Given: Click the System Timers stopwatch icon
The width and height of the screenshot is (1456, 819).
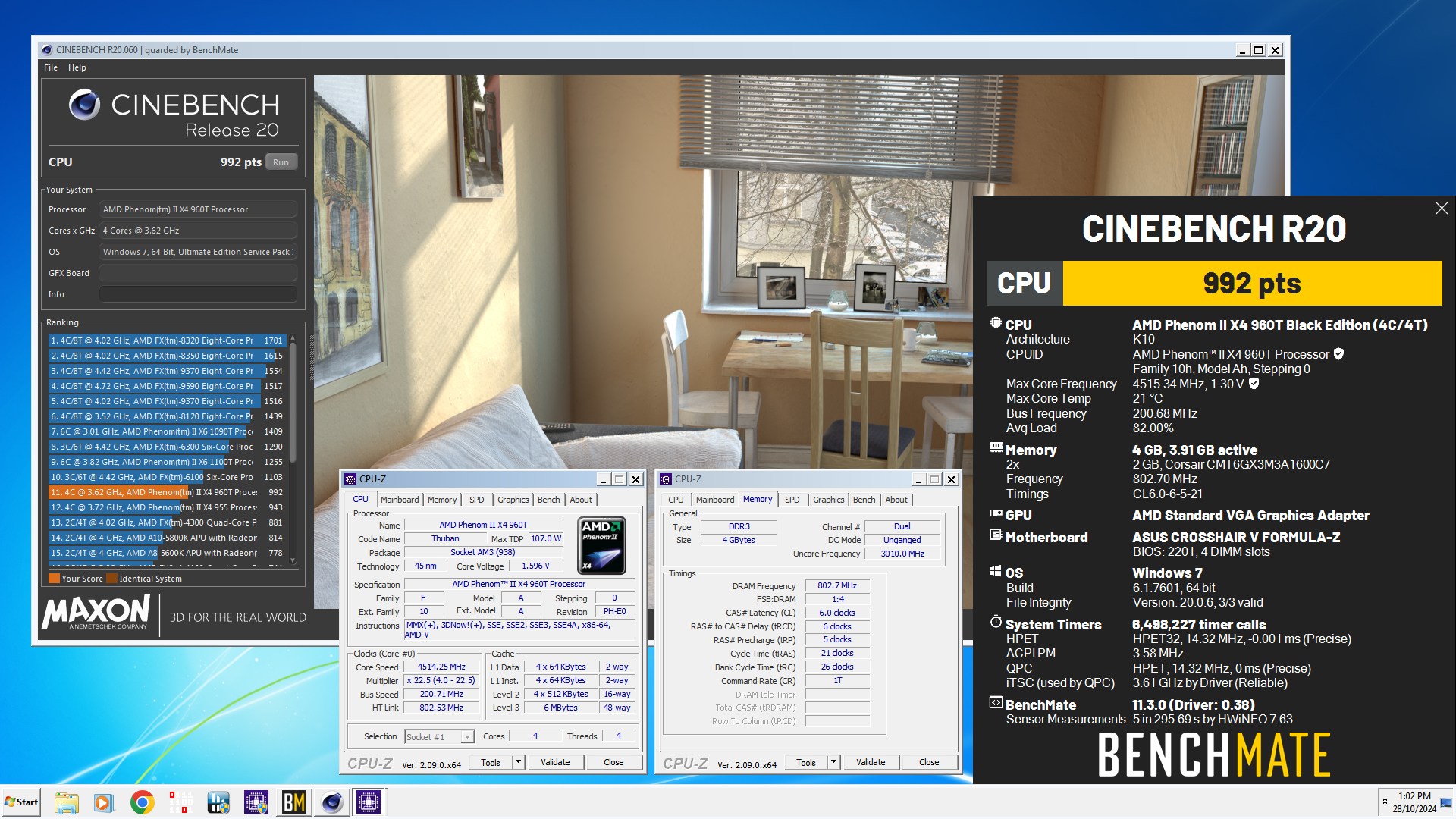Looking at the screenshot, I should tap(996, 623).
